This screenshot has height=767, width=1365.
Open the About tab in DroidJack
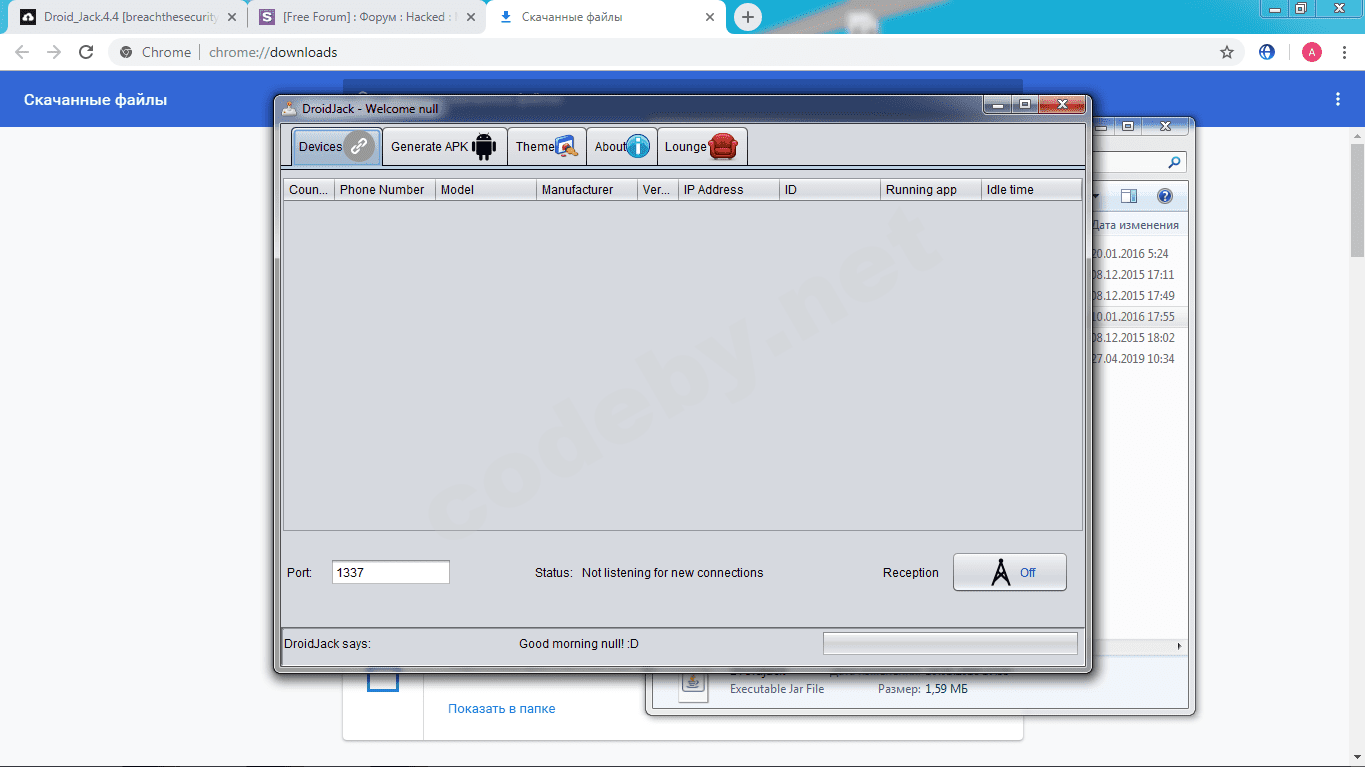tap(621, 146)
